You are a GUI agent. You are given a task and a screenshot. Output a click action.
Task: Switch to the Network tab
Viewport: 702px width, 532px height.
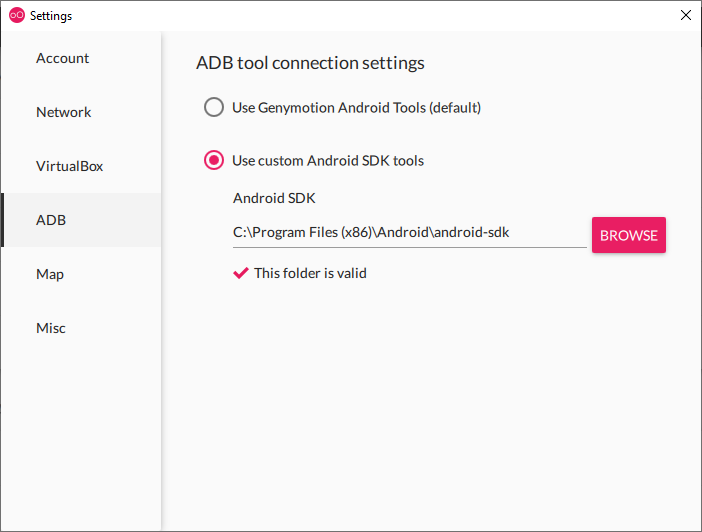(x=64, y=112)
